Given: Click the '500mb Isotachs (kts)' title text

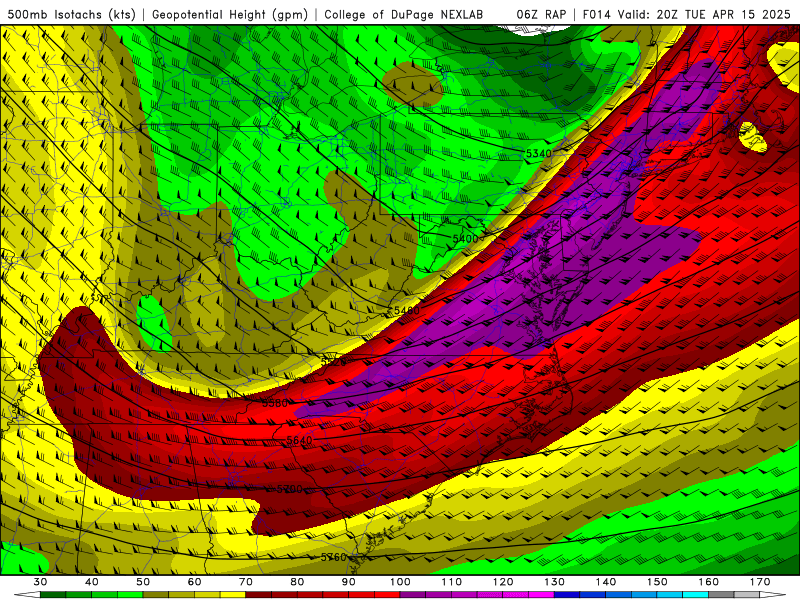Looking at the screenshot, I should point(71,14).
